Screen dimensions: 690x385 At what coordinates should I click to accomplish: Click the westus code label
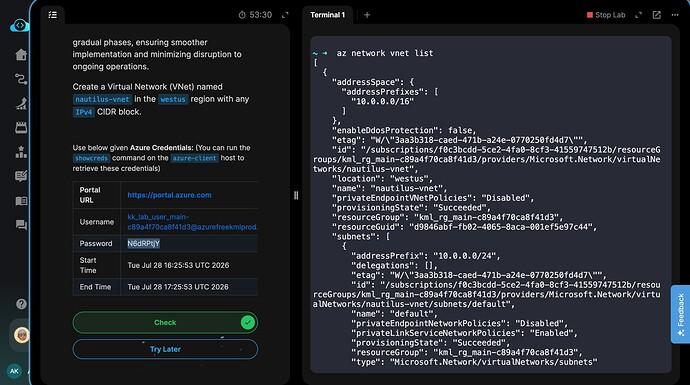(x=173, y=99)
